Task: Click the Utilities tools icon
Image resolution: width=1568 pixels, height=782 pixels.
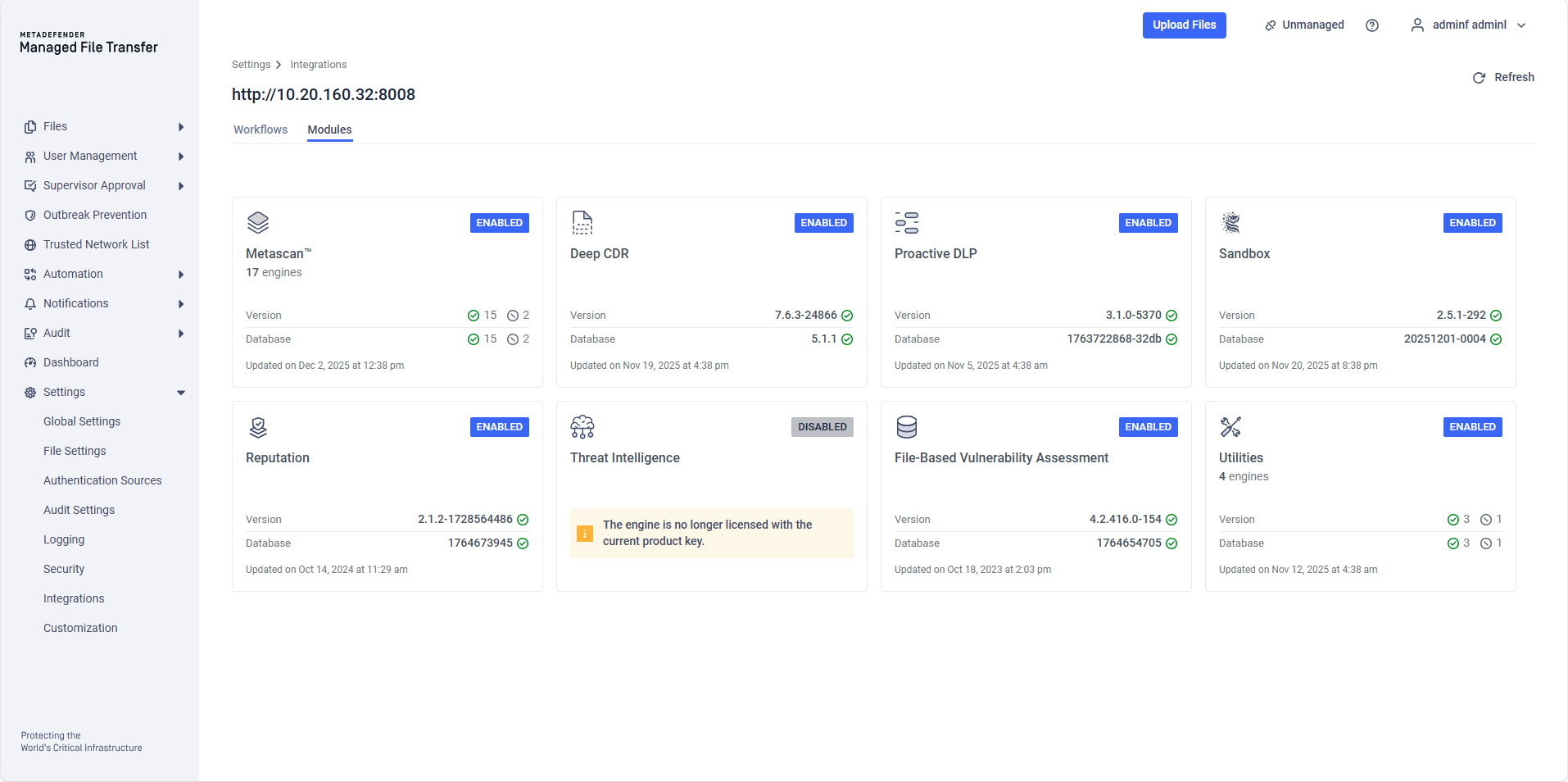Action: point(1230,427)
